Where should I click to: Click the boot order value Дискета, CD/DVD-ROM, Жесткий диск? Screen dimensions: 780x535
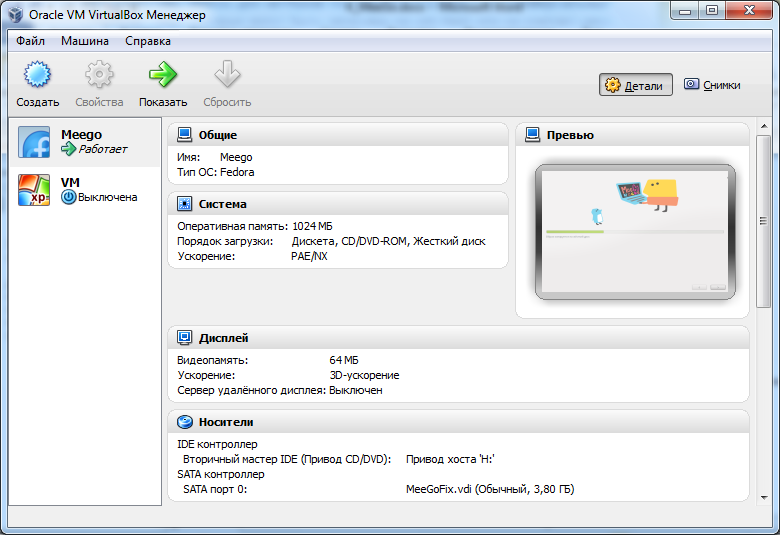pyautogui.click(x=389, y=241)
